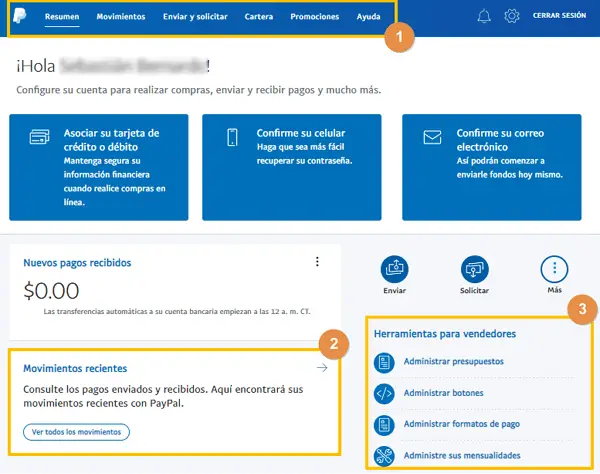The height and width of the screenshot is (474, 600).
Task: Open the Más circle icon
Action: (x=554, y=269)
